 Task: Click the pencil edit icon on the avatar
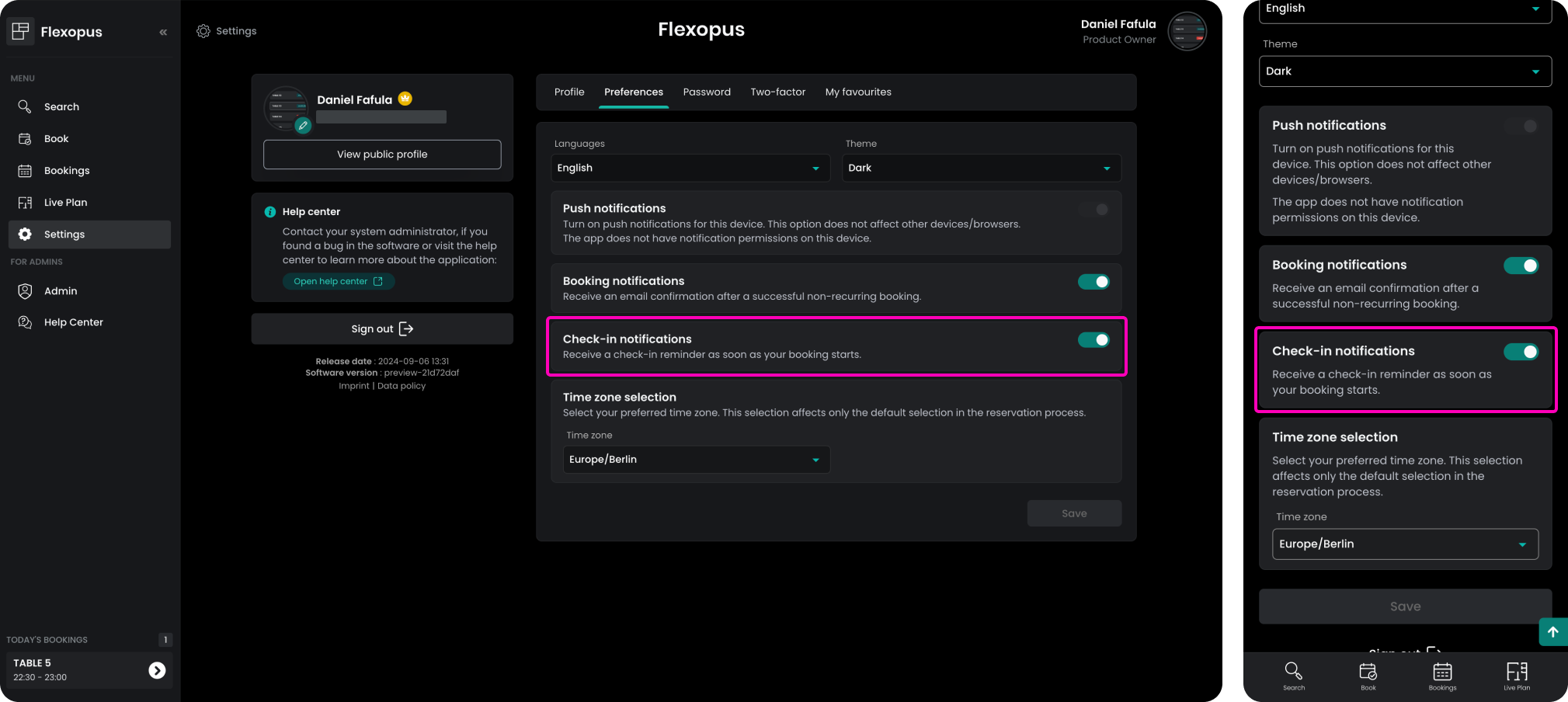tap(303, 126)
